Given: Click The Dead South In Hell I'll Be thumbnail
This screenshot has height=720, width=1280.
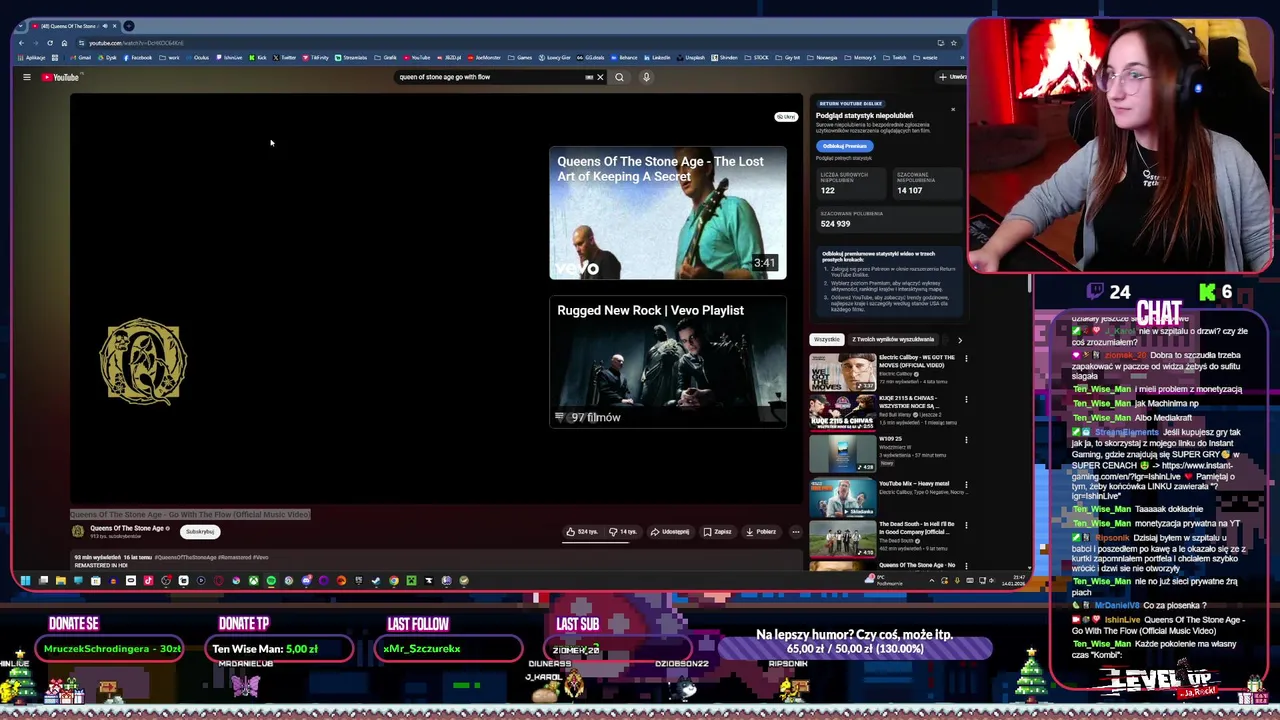Looking at the screenshot, I should point(842,539).
